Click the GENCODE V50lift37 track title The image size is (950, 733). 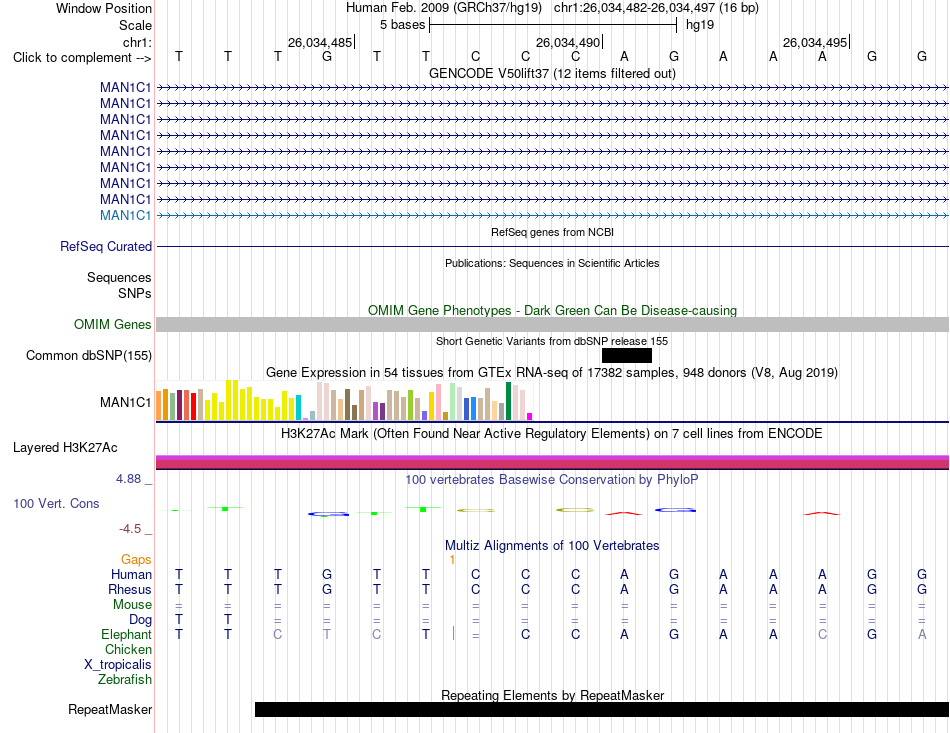tap(553, 73)
